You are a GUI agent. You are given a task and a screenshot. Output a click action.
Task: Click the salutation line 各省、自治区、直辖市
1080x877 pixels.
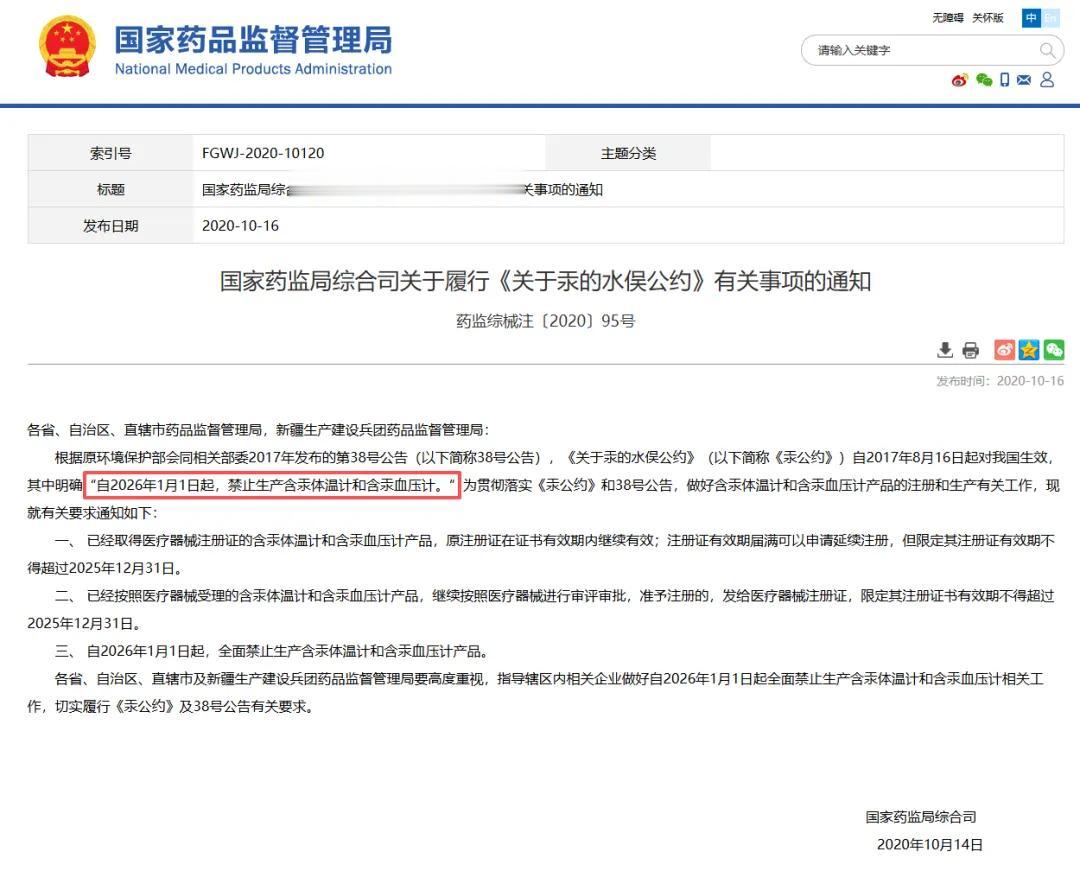pyautogui.click(x=258, y=430)
